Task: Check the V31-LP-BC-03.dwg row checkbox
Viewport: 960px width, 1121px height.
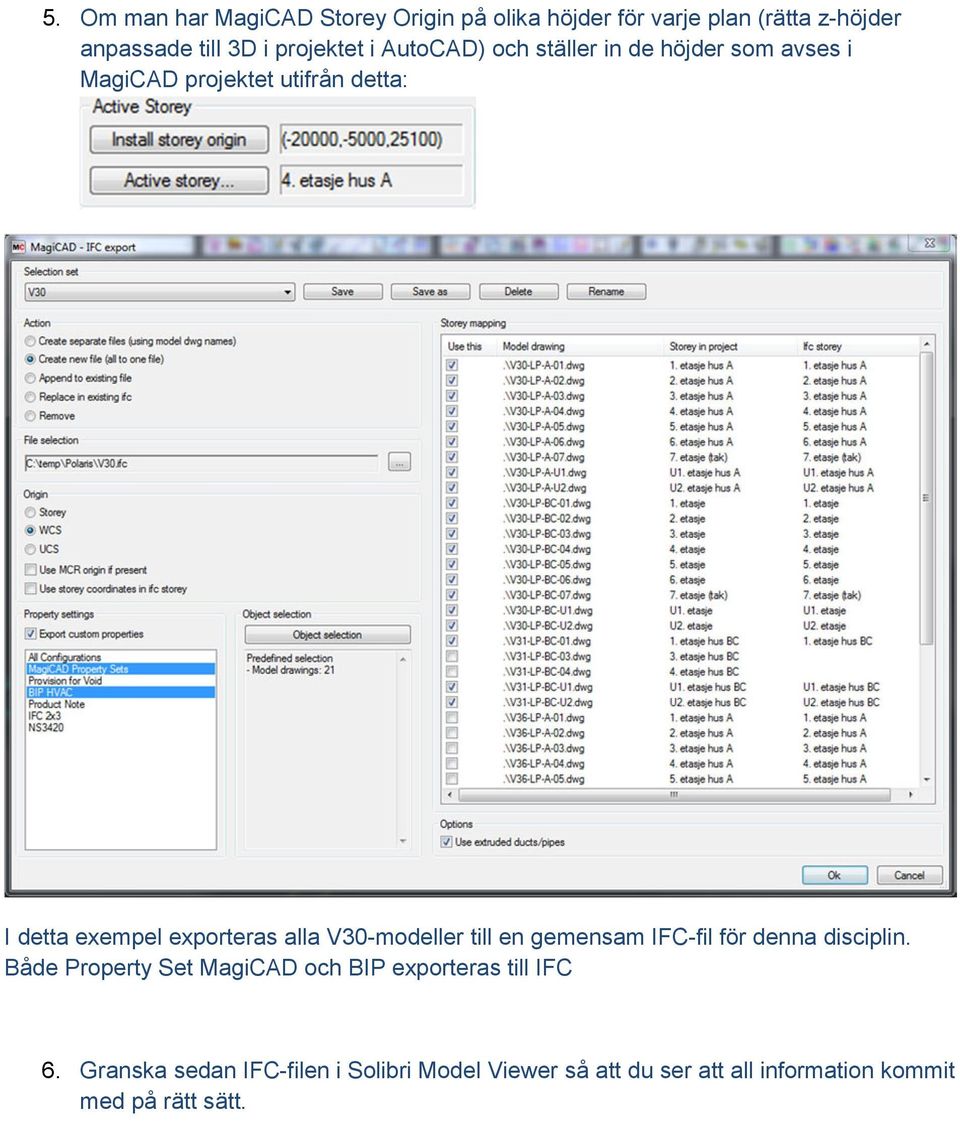Action: [x=452, y=656]
